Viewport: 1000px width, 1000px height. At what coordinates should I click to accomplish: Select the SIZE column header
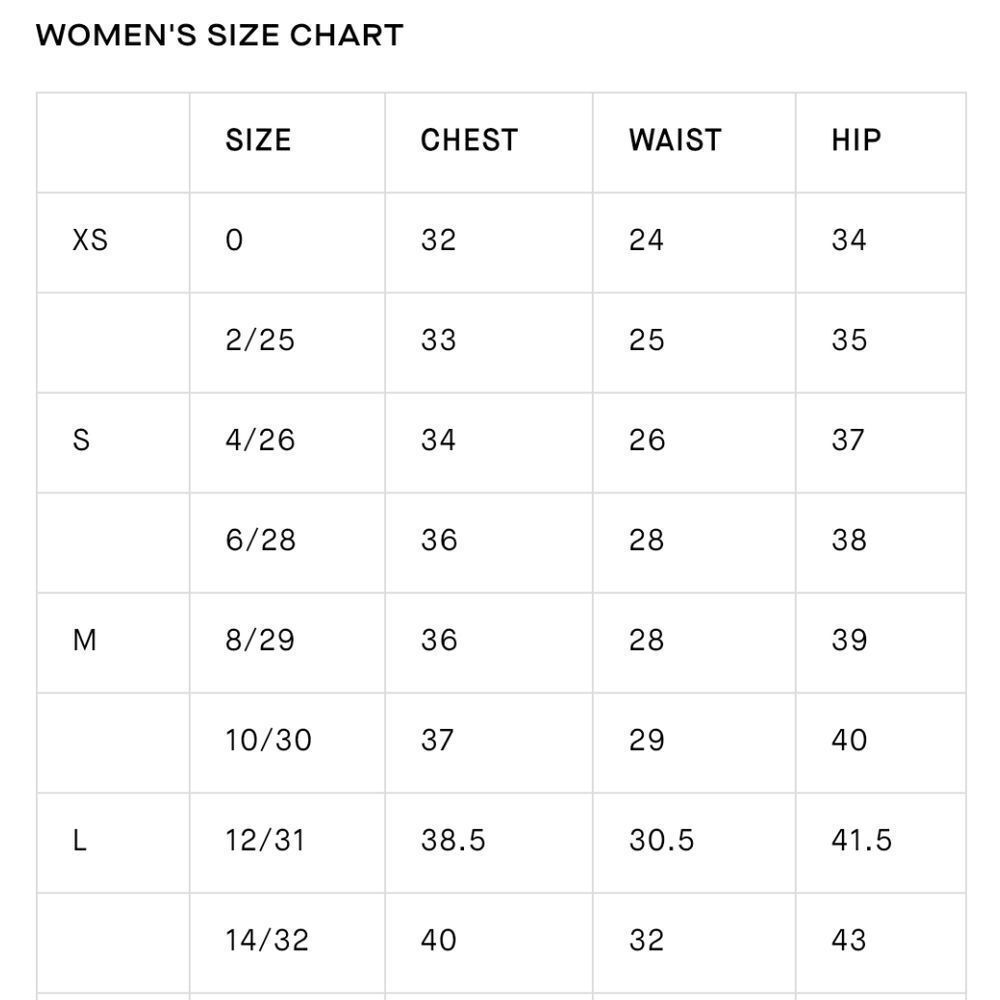point(258,140)
